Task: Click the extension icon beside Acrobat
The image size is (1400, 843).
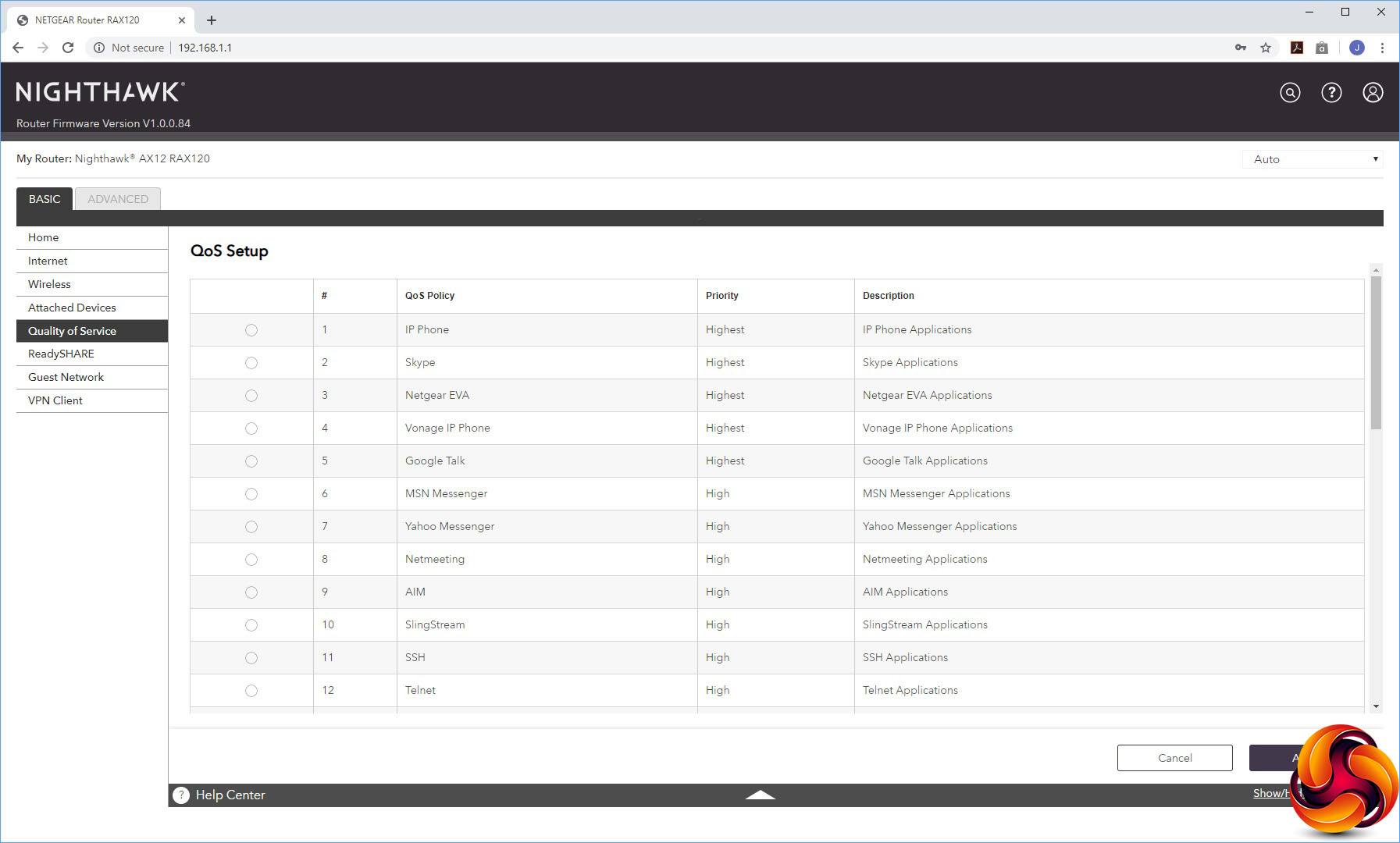Action: pos(1322,48)
